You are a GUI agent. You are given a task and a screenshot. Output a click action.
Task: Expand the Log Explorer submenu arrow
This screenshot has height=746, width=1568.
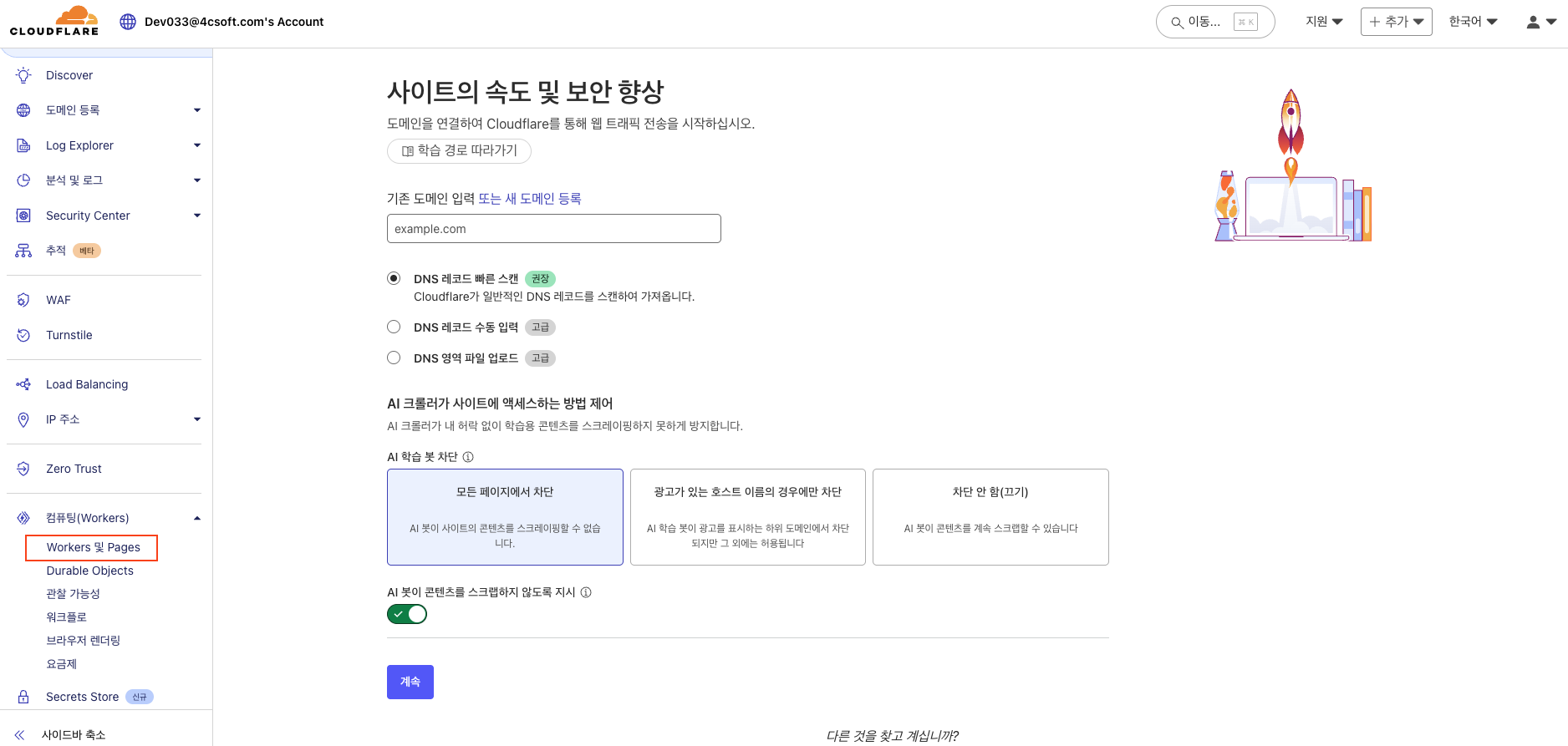coord(197,145)
